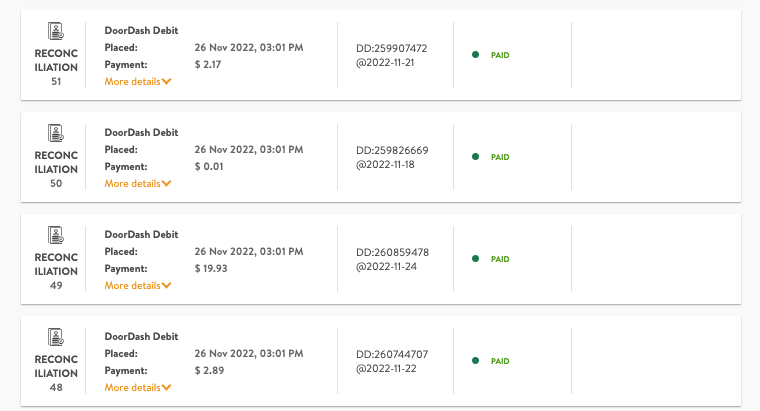
Task: Click the $19.93 payment amount
Action: tap(211, 268)
